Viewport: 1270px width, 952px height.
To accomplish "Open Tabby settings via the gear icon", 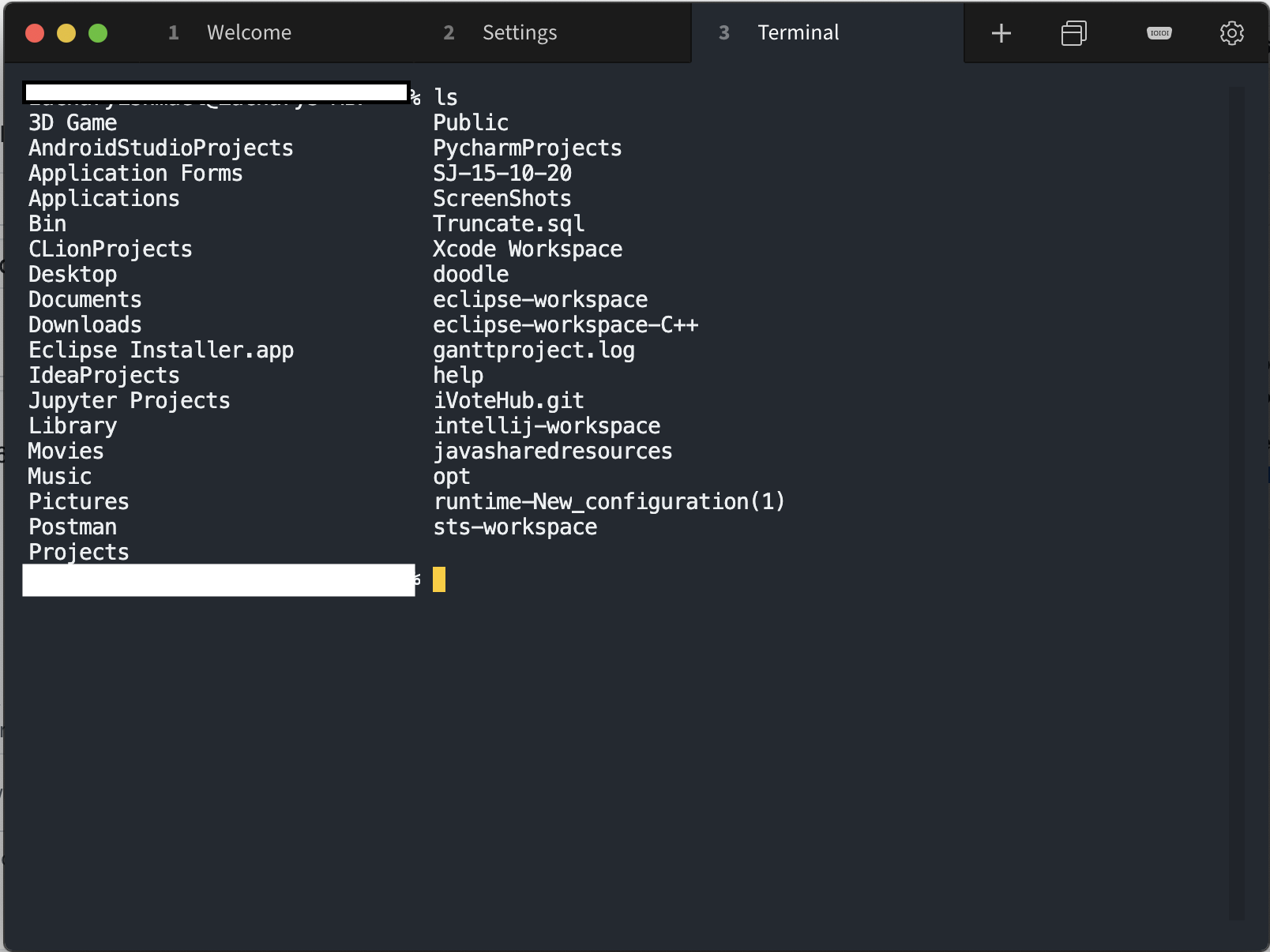I will tap(1231, 33).
